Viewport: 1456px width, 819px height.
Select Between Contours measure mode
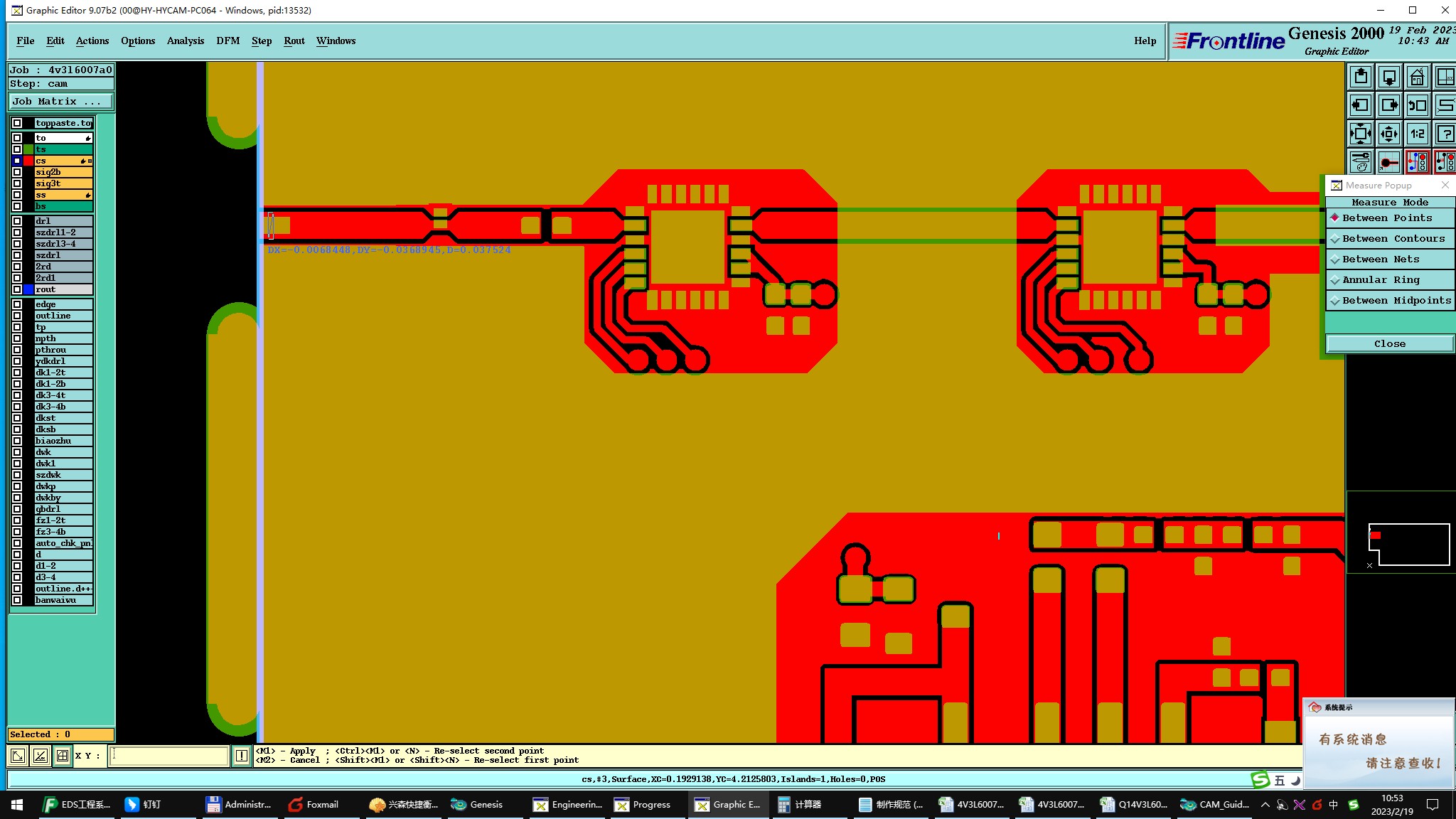click(1390, 239)
